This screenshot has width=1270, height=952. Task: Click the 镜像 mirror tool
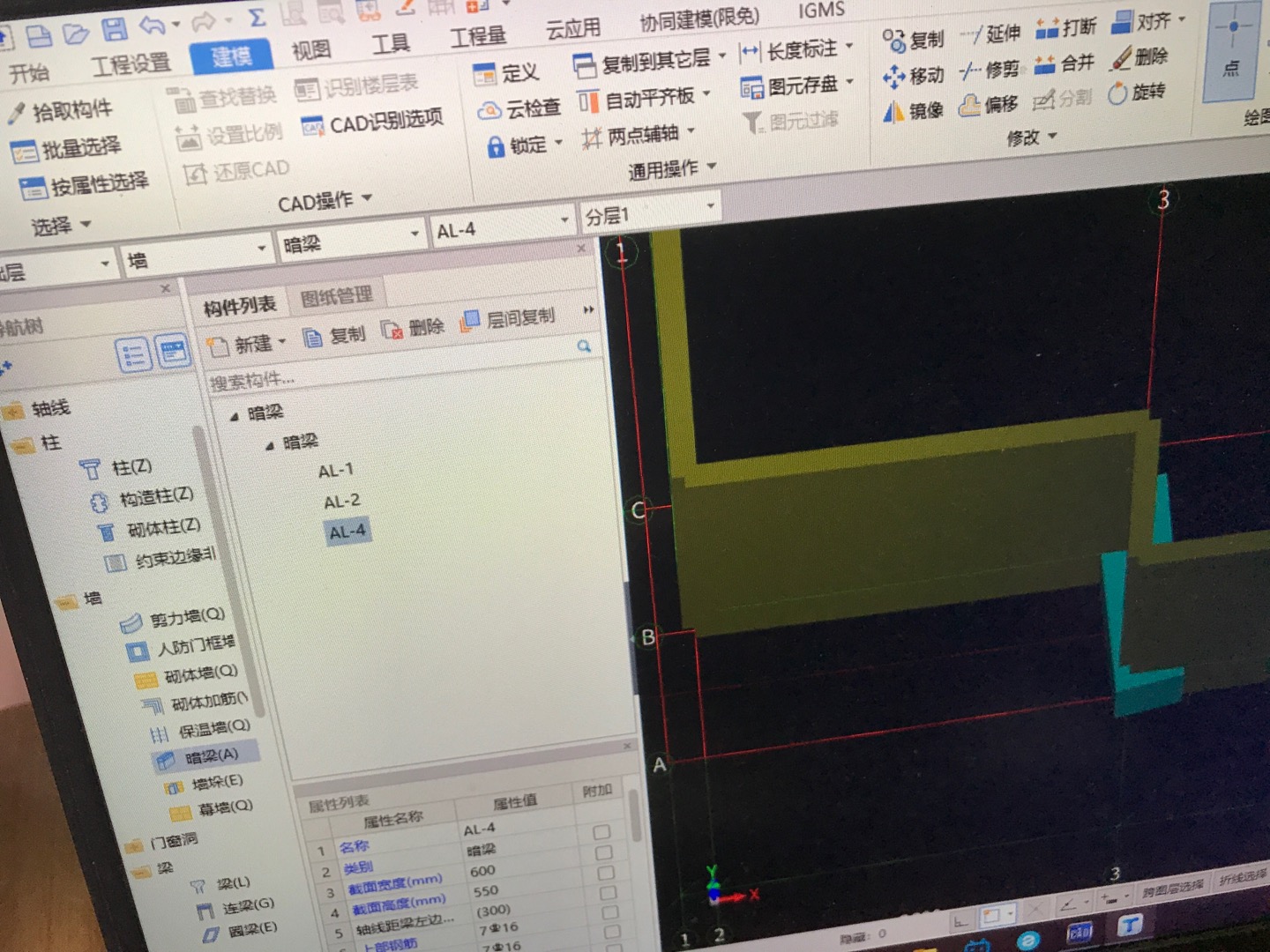coord(913,111)
